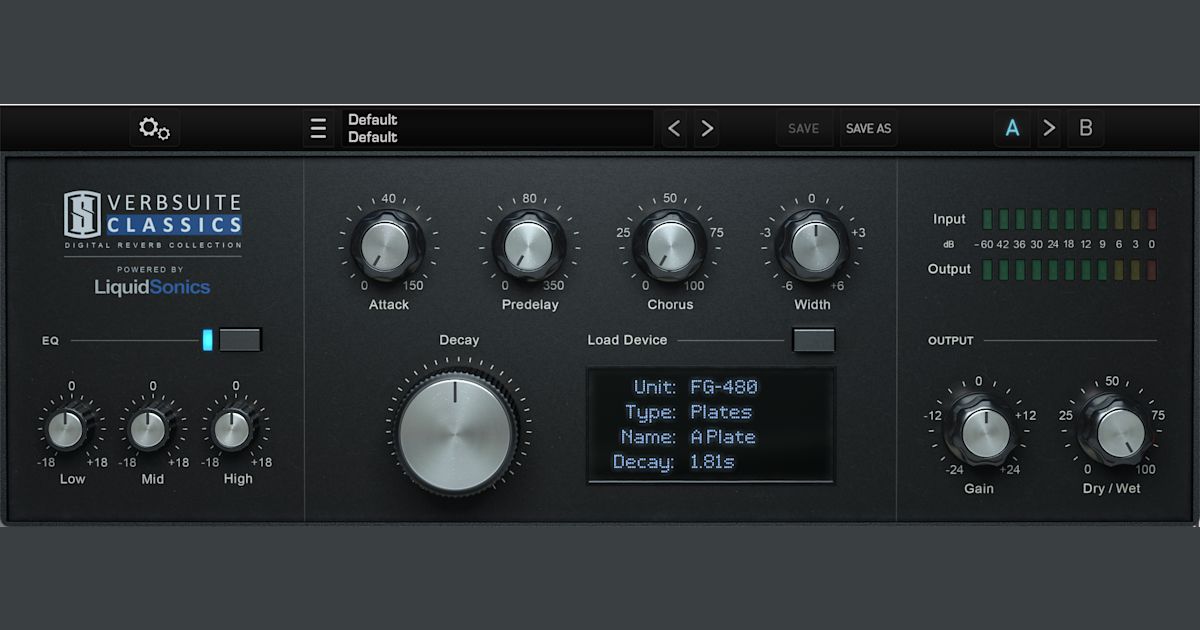This screenshot has width=1200, height=630.
Task: Switch to preset comparison slot B
Action: 1086,128
